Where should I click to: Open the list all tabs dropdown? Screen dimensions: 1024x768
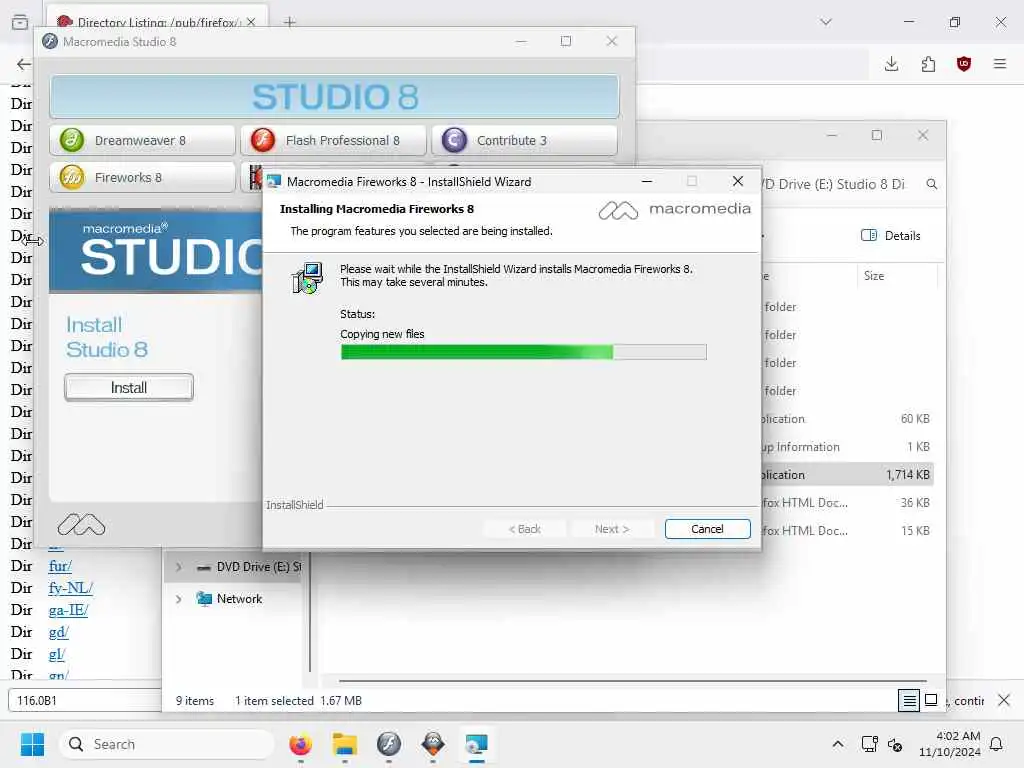(x=826, y=22)
